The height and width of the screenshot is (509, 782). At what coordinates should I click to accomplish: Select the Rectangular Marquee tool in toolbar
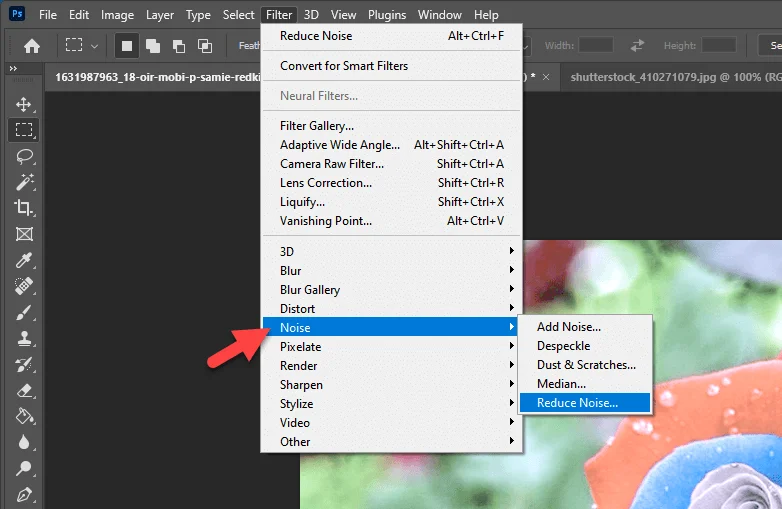(23, 130)
